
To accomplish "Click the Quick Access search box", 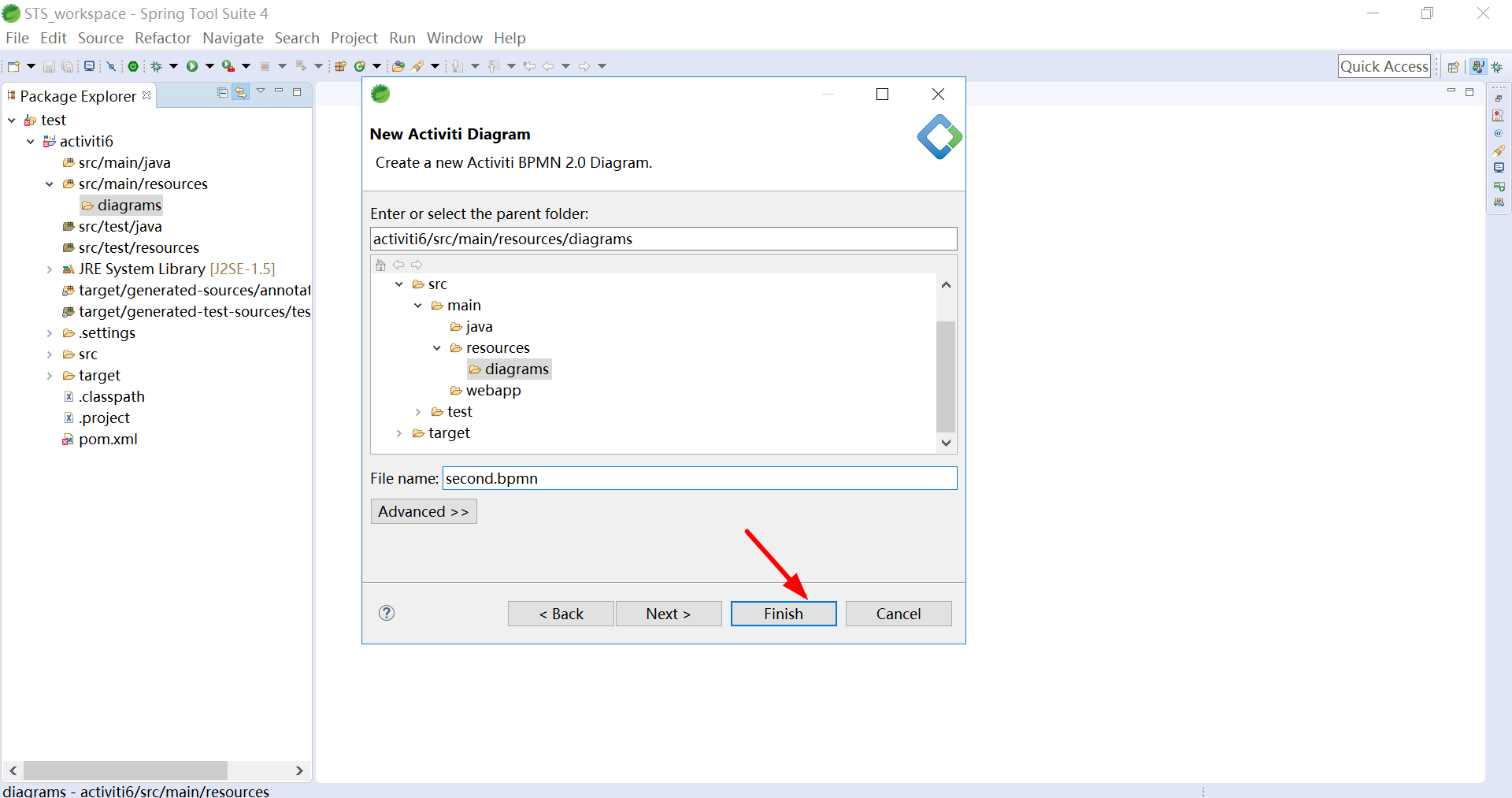I will coord(1384,66).
